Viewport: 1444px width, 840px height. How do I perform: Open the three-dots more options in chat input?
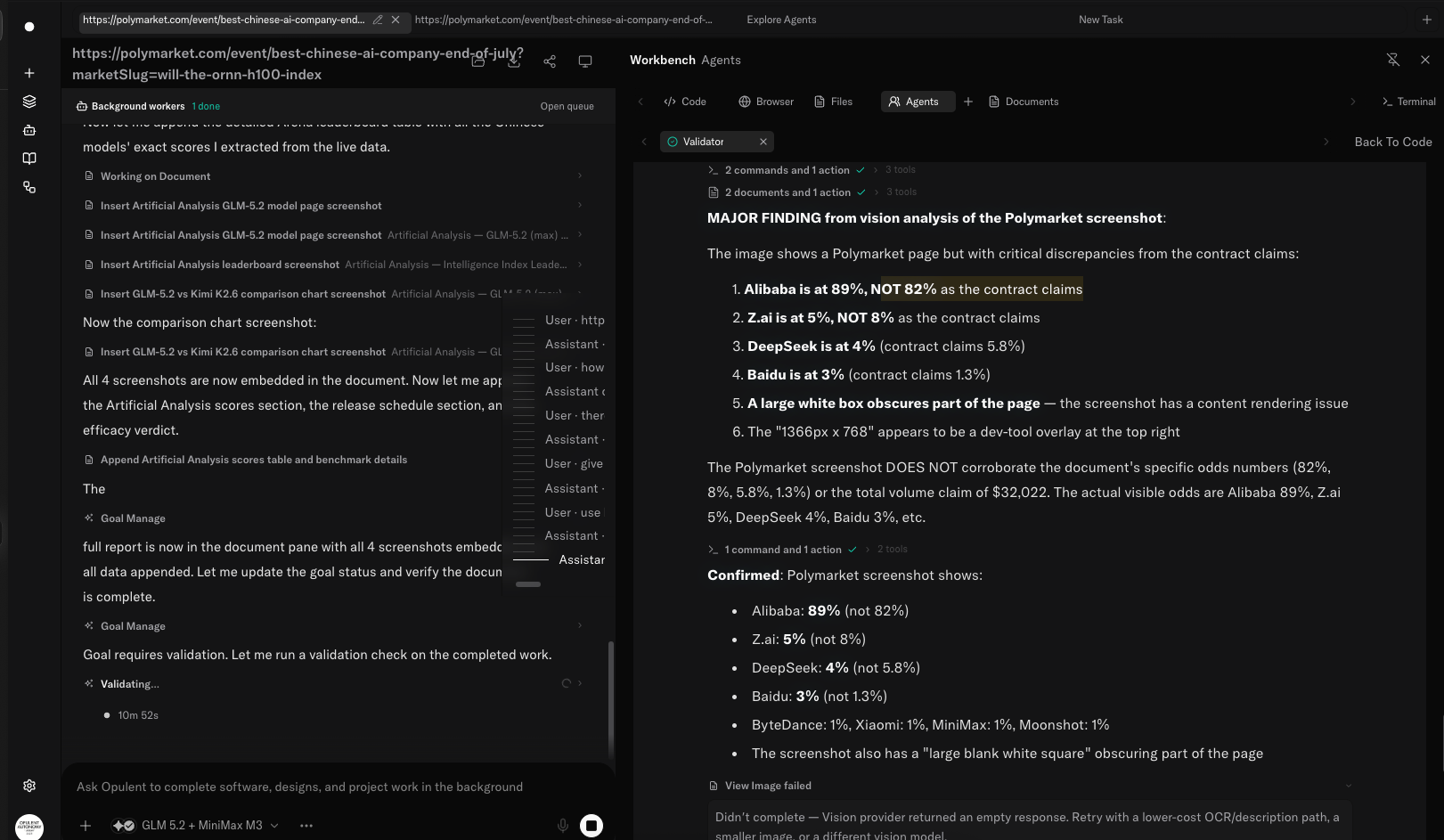tap(306, 826)
